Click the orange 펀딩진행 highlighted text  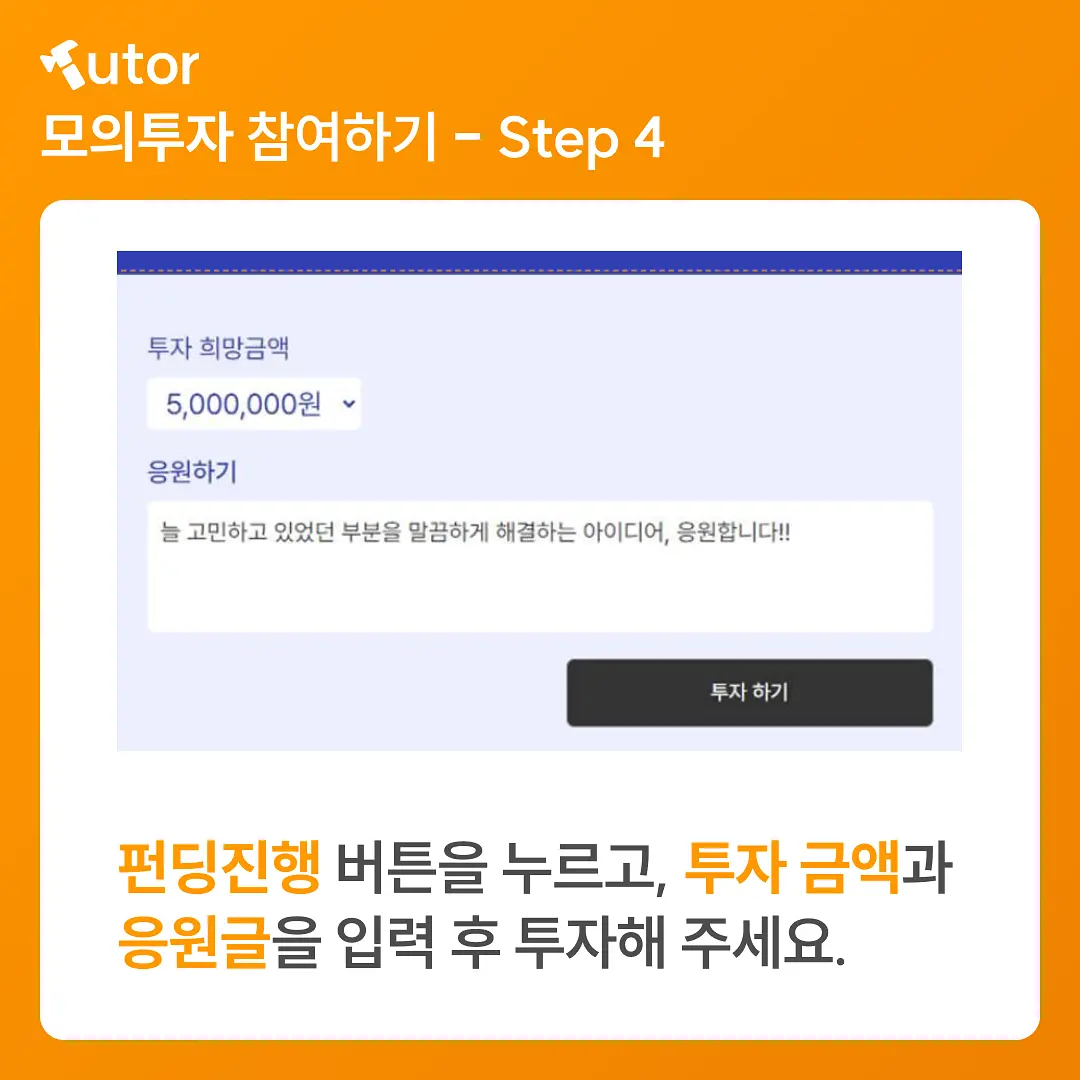click(x=219, y=867)
